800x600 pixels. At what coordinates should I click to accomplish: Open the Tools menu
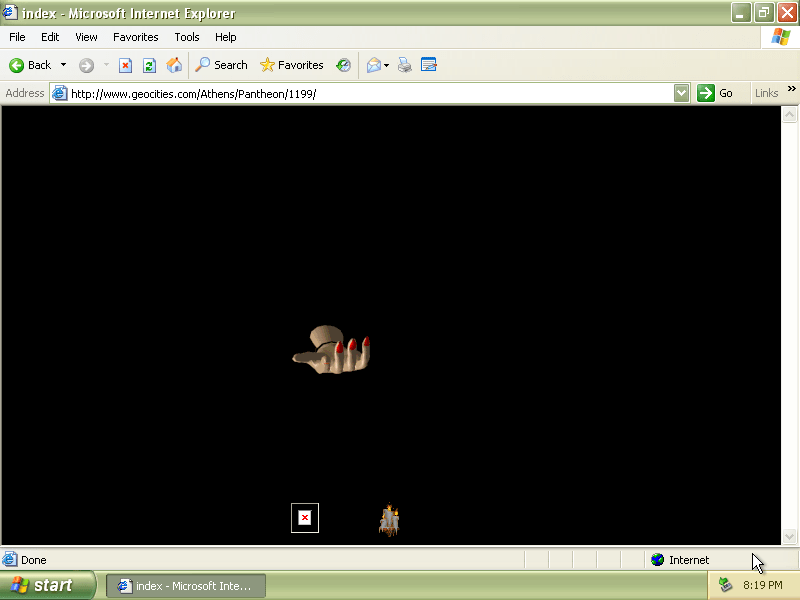187,37
